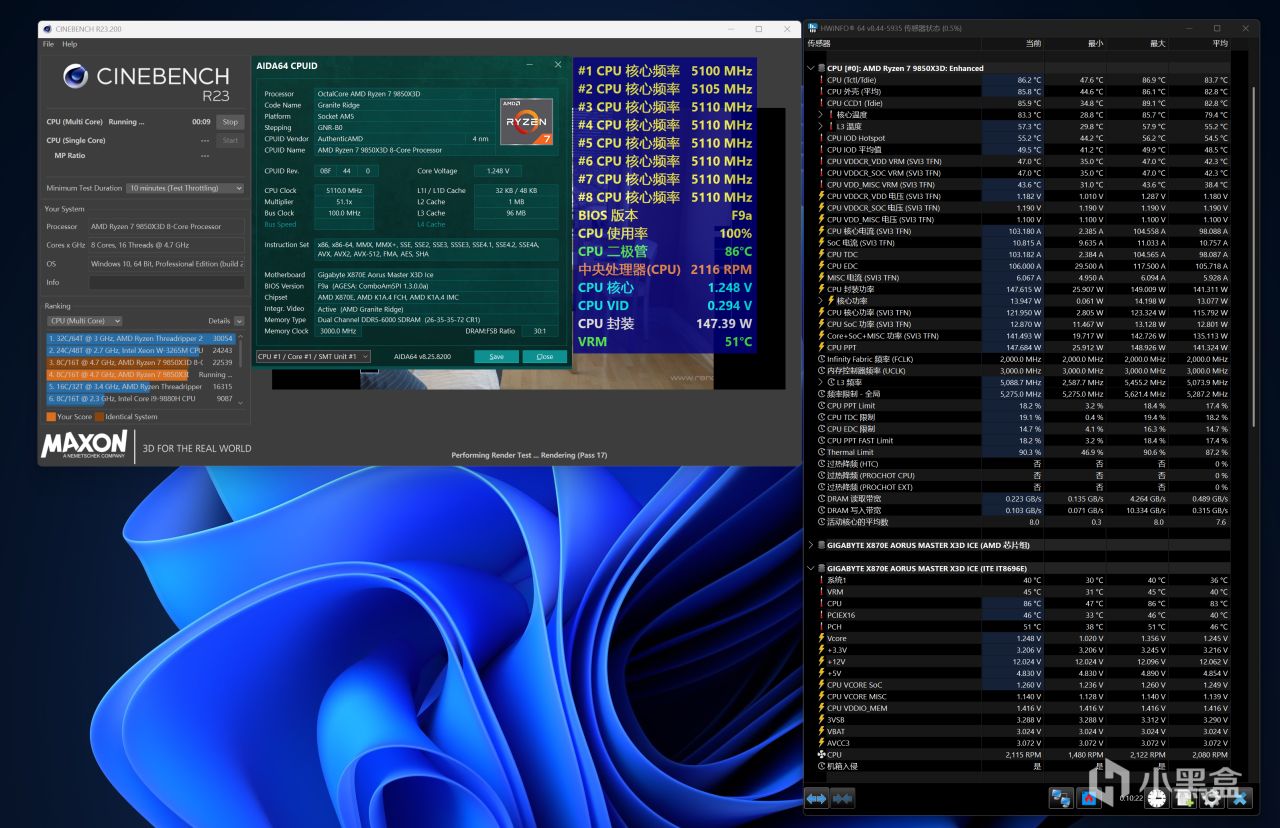Screen dimensions: 1280x828
Task: Click the Cinebench Info input field
Action: click(x=166, y=282)
